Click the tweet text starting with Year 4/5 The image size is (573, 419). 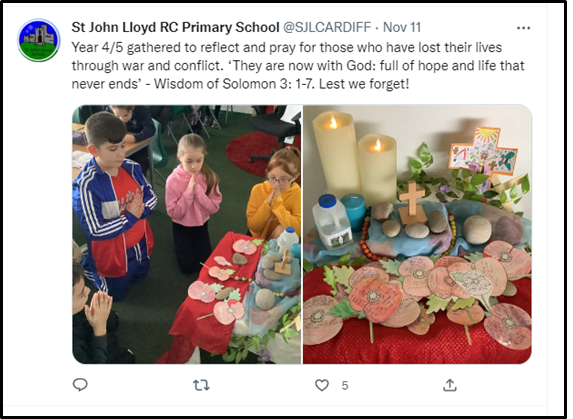point(298,66)
